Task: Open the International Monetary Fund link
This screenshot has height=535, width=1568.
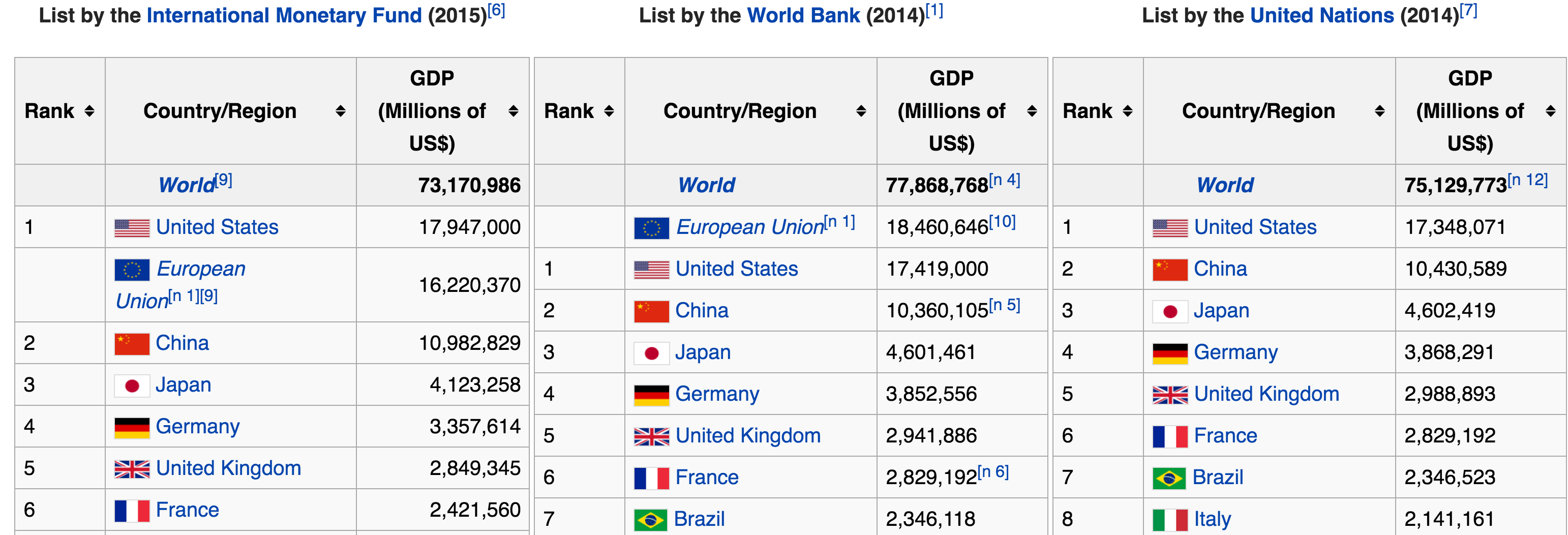Action: coord(284,16)
